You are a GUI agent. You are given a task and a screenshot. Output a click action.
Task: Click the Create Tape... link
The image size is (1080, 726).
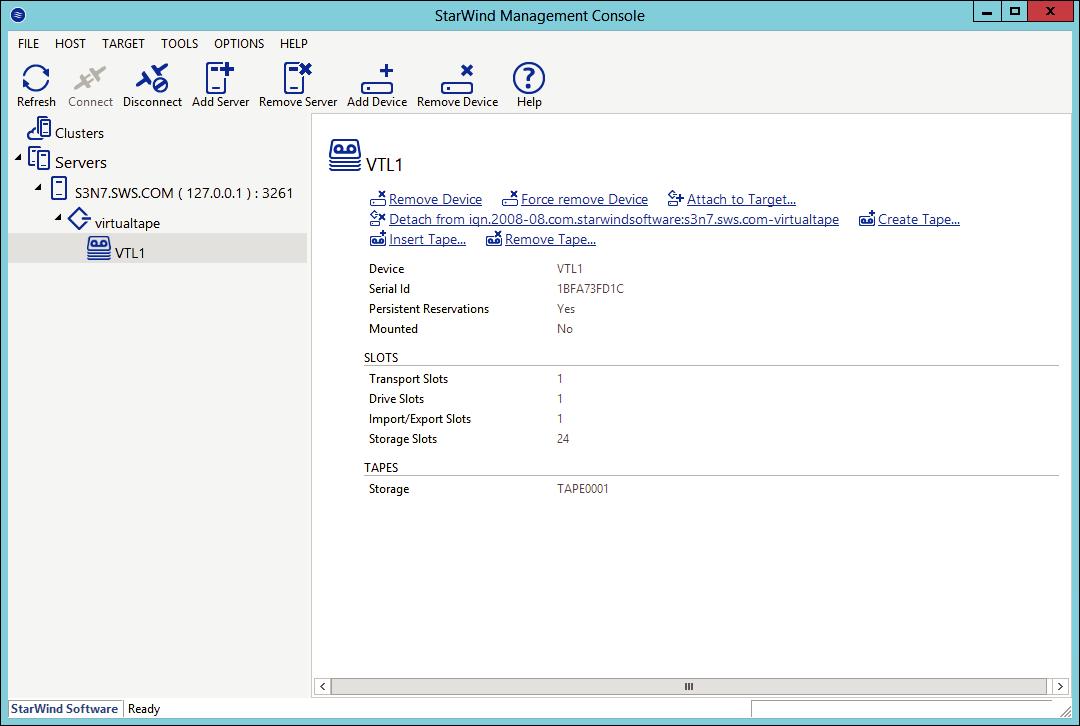tap(919, 219)
